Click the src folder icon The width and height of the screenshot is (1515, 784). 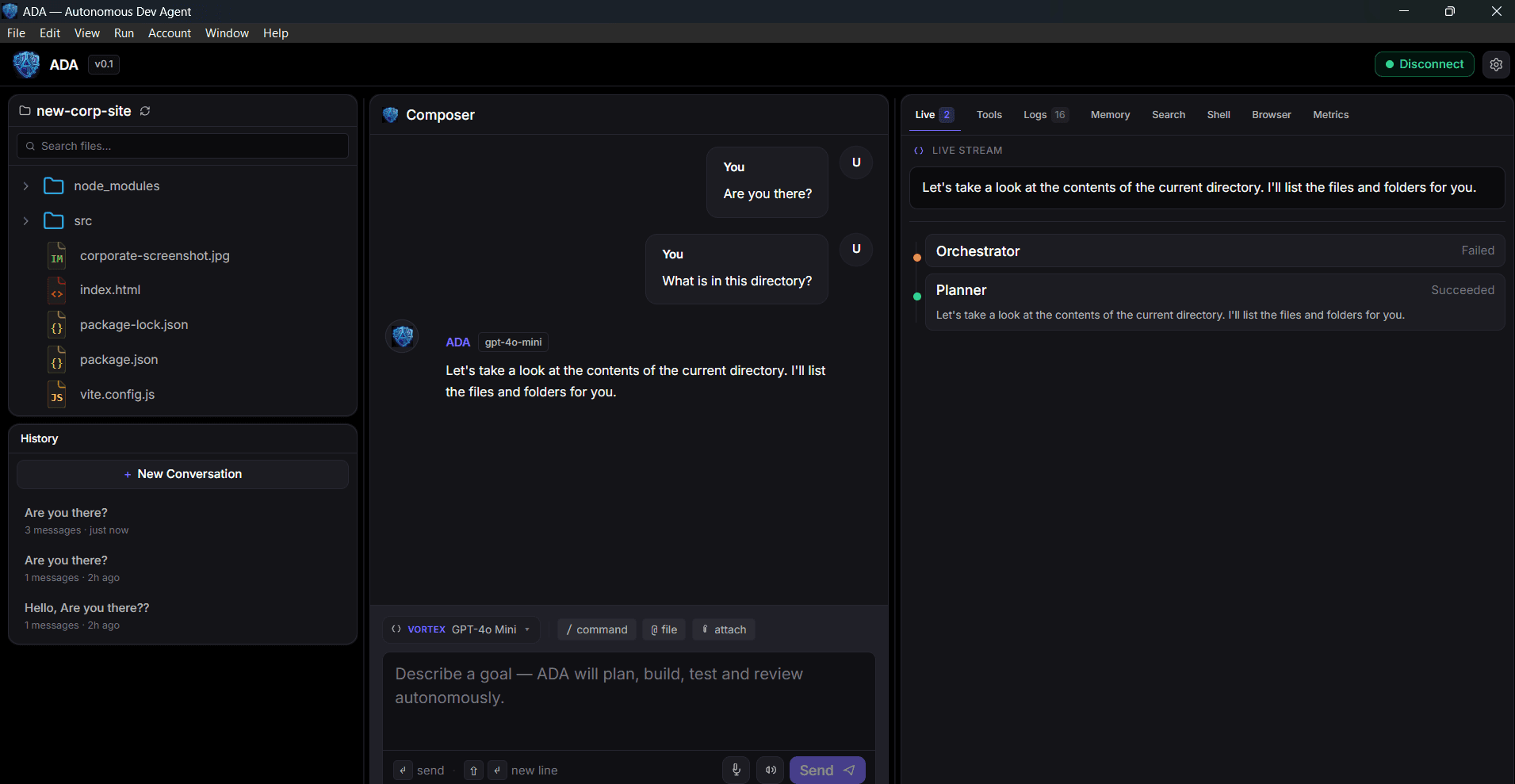[54, 220]
